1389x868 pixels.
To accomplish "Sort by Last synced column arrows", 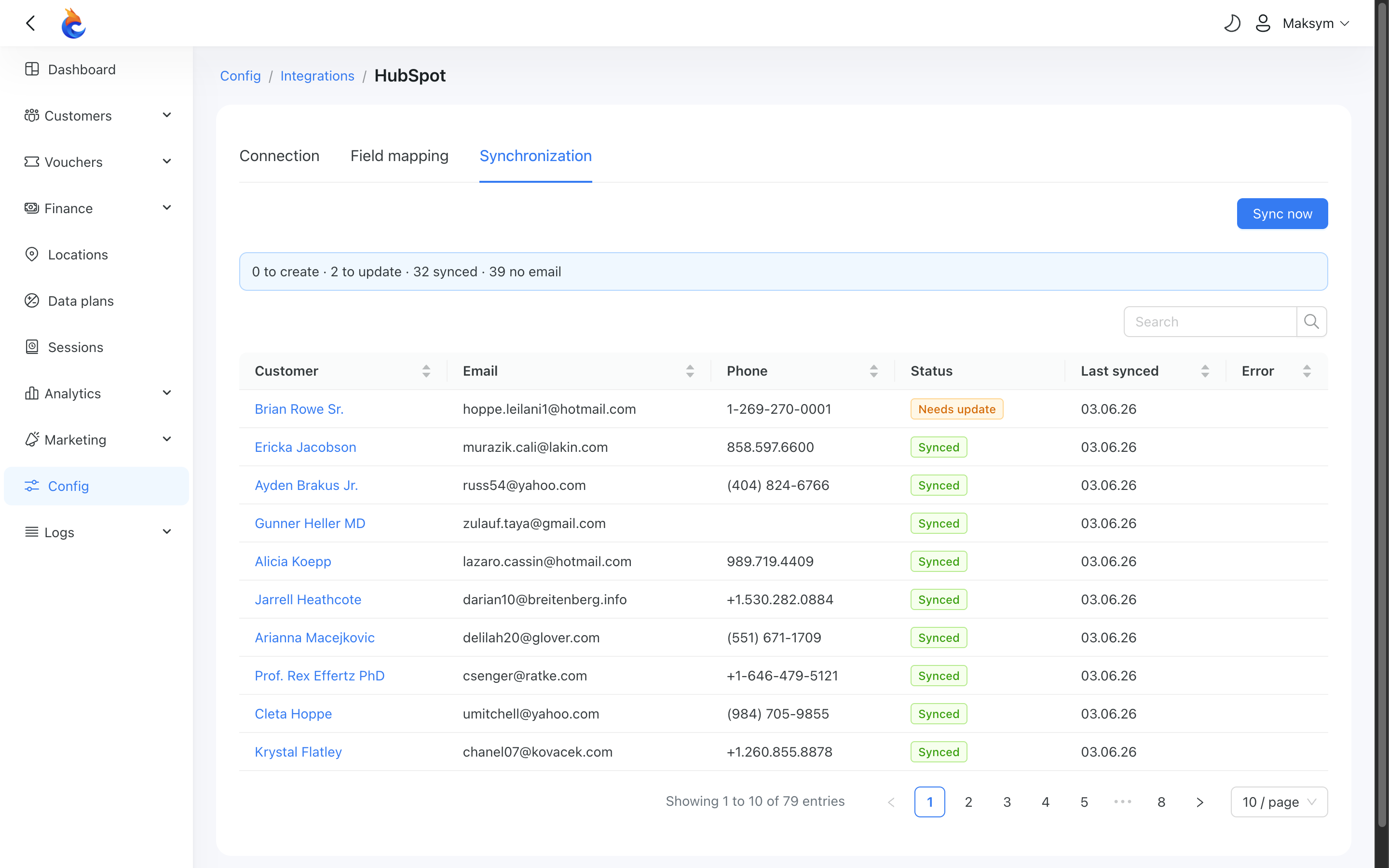I will (1205, 371).
